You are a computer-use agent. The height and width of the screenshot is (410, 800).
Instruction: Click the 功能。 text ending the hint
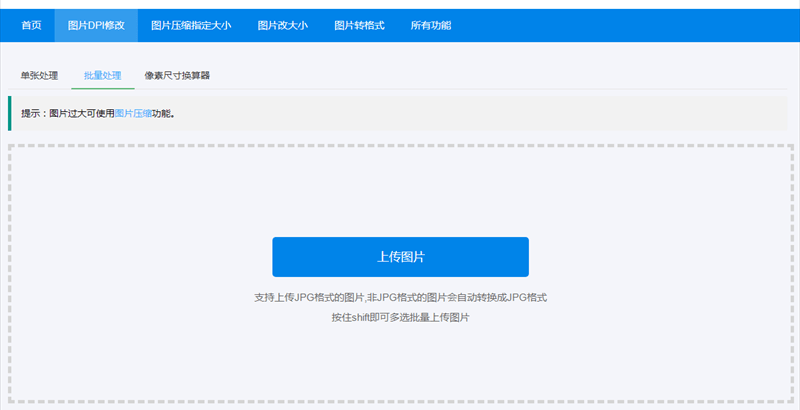coord(164,114)
